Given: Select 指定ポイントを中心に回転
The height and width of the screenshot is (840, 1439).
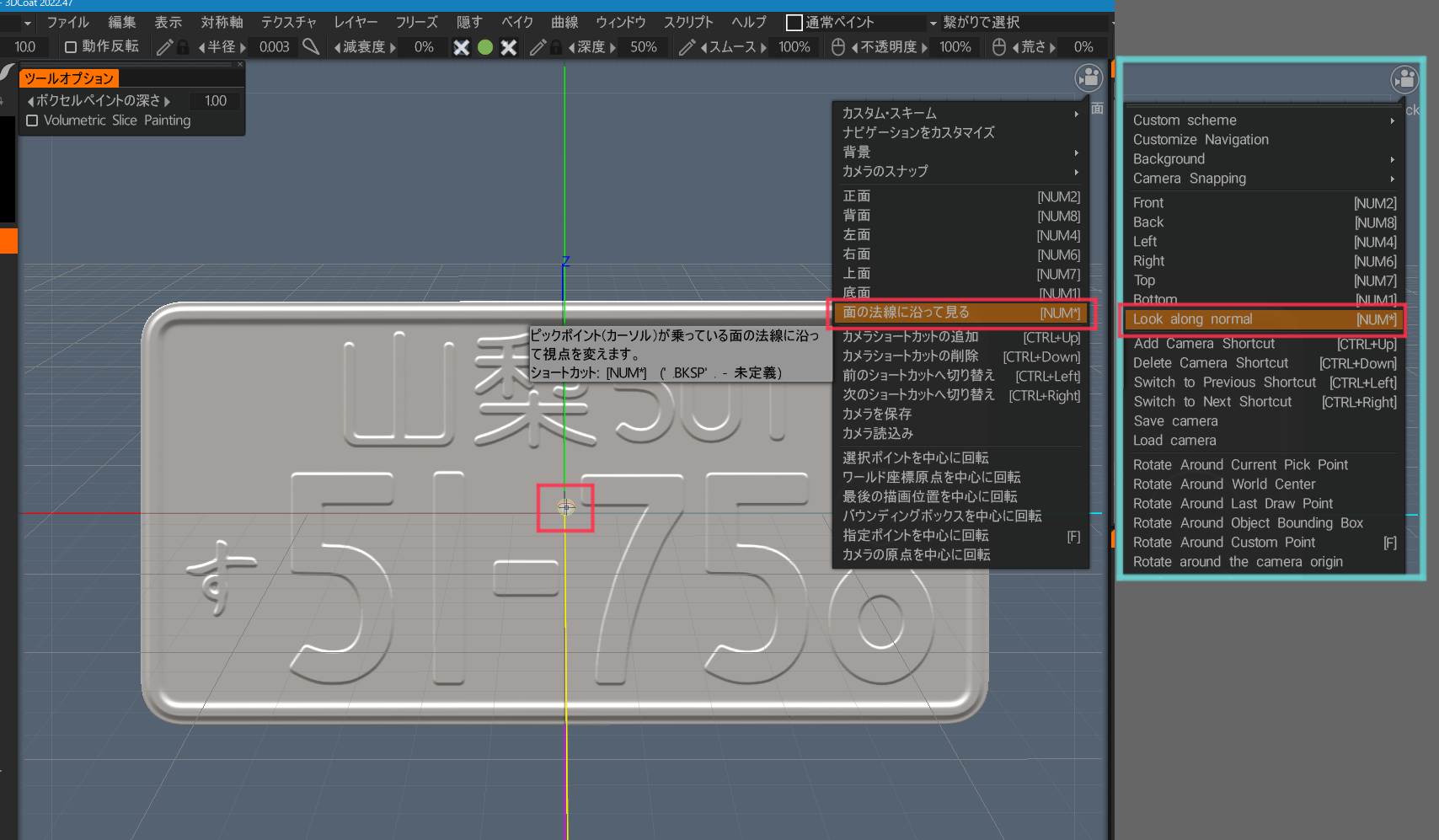Looking at the screenshot, I should 960,536.
